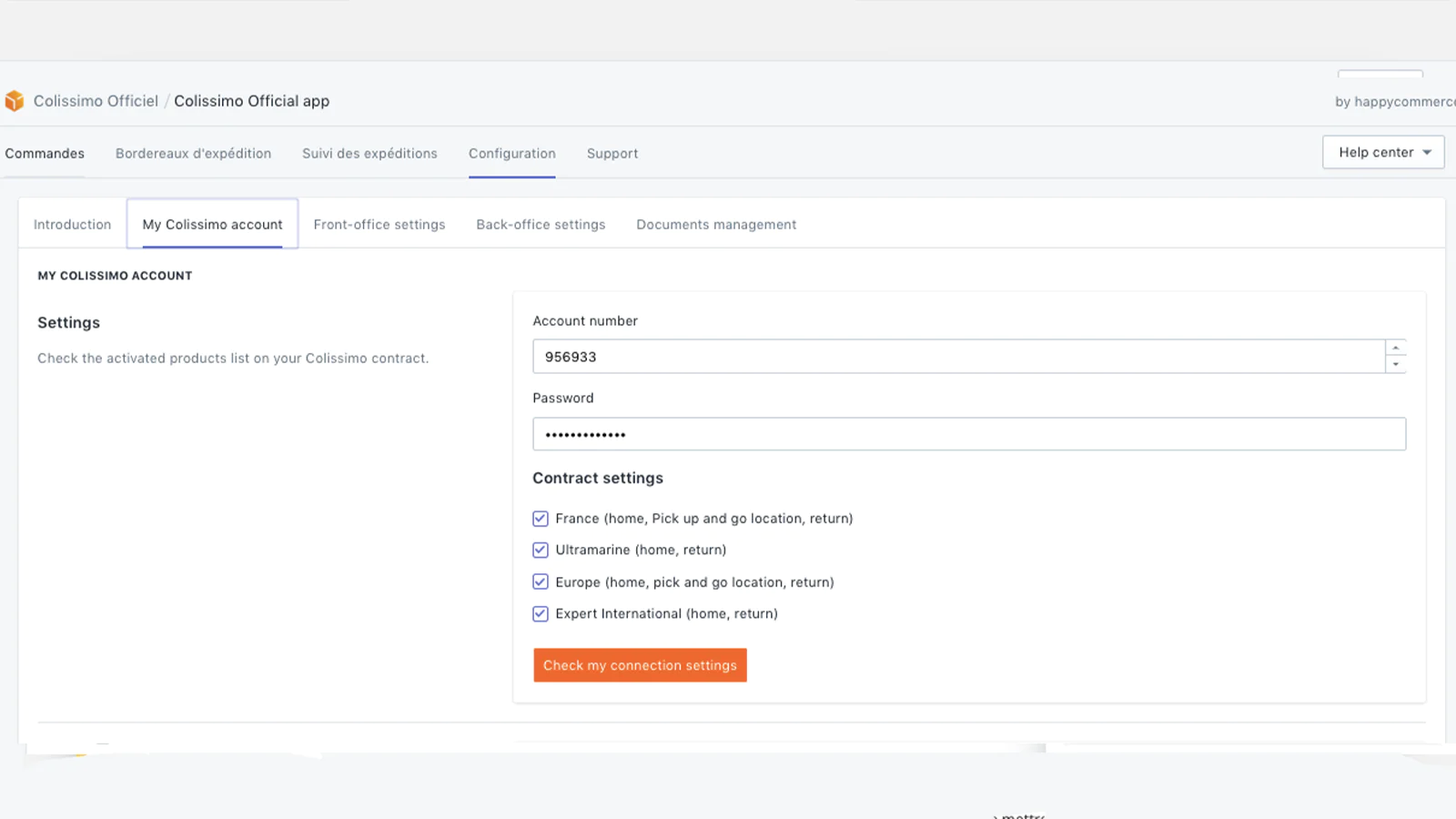The width and height of the screenshot is (1456, 819).
Task: Open Front-office settings sub-tab
Action: click(379, 225)
